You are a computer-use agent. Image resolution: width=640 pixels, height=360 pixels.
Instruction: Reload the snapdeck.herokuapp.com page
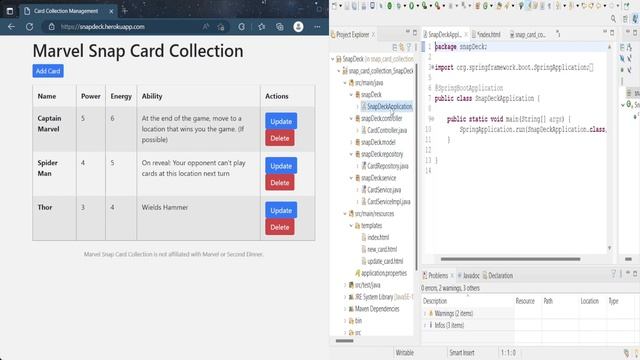(x=29, y=27)
